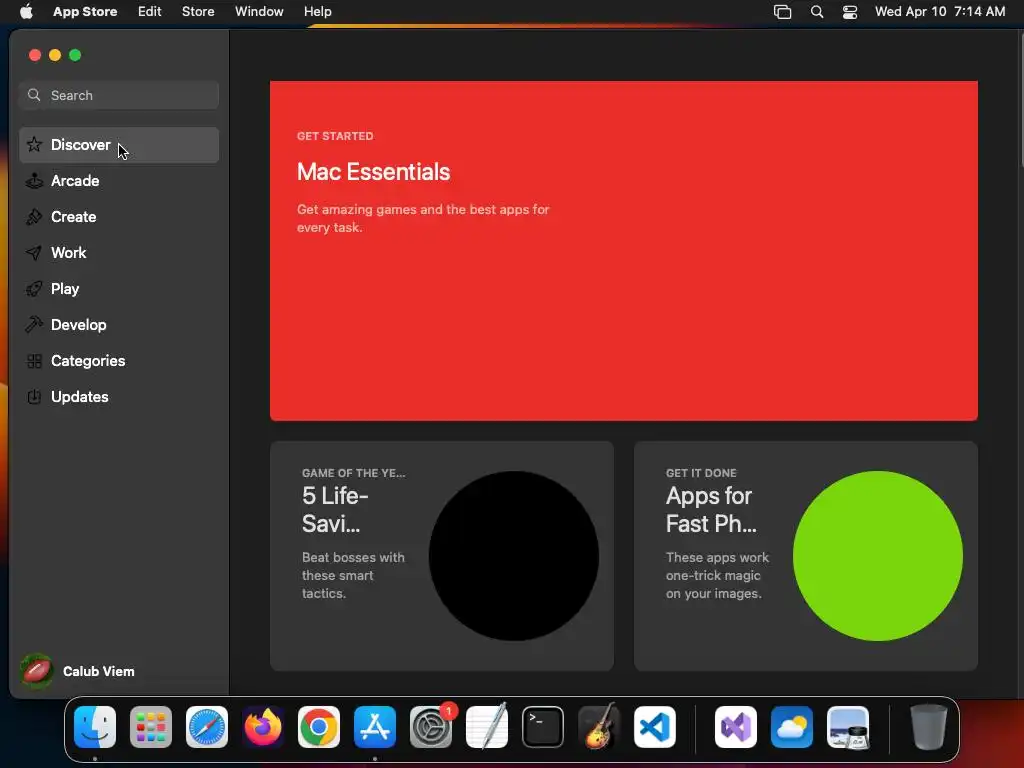Click "Beat bosses with these smart tactics"
This screenshot has width=1024, height=768.
(353, 575)
